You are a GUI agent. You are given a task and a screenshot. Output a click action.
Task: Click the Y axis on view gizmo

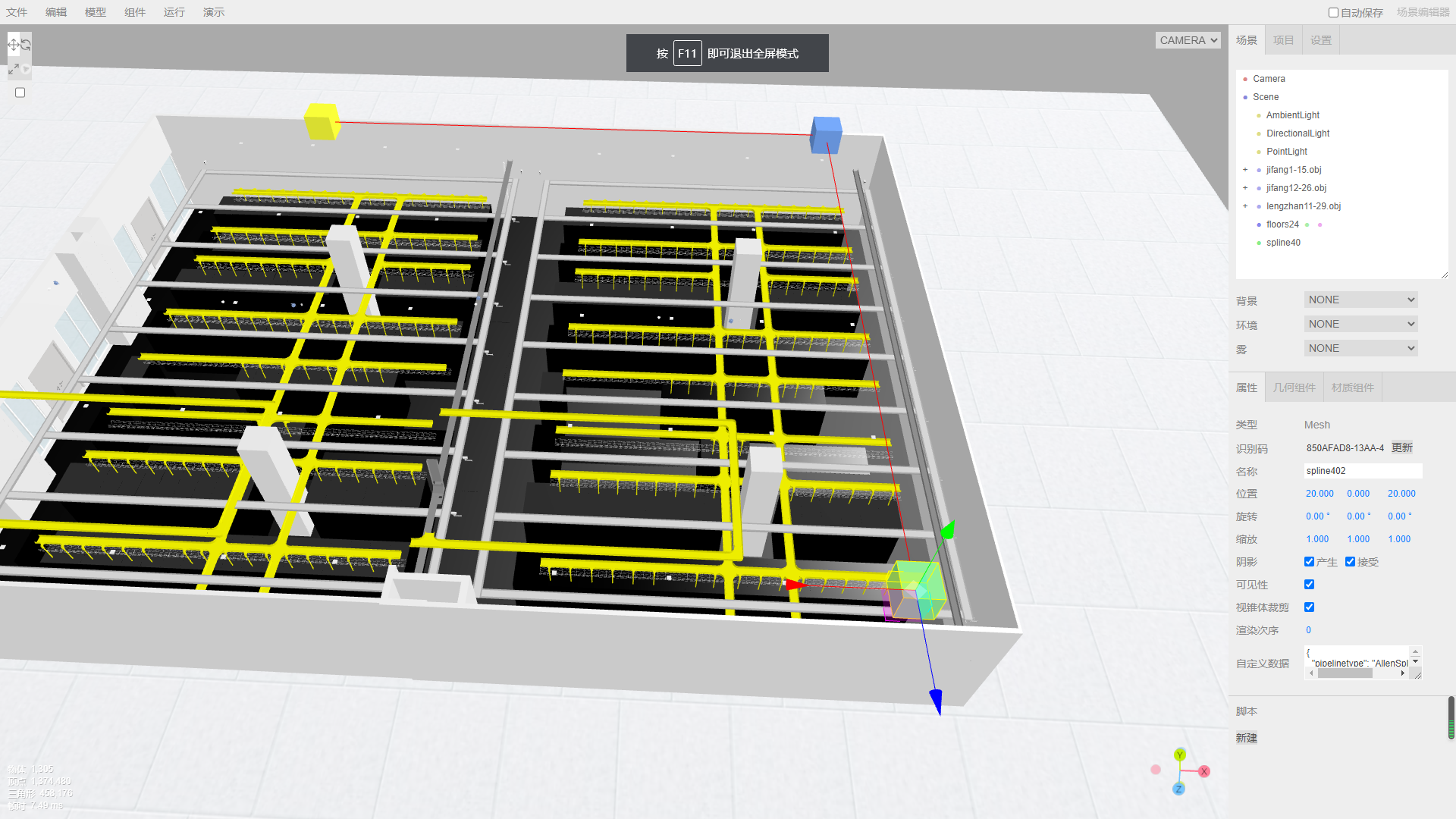[1179, 755]
